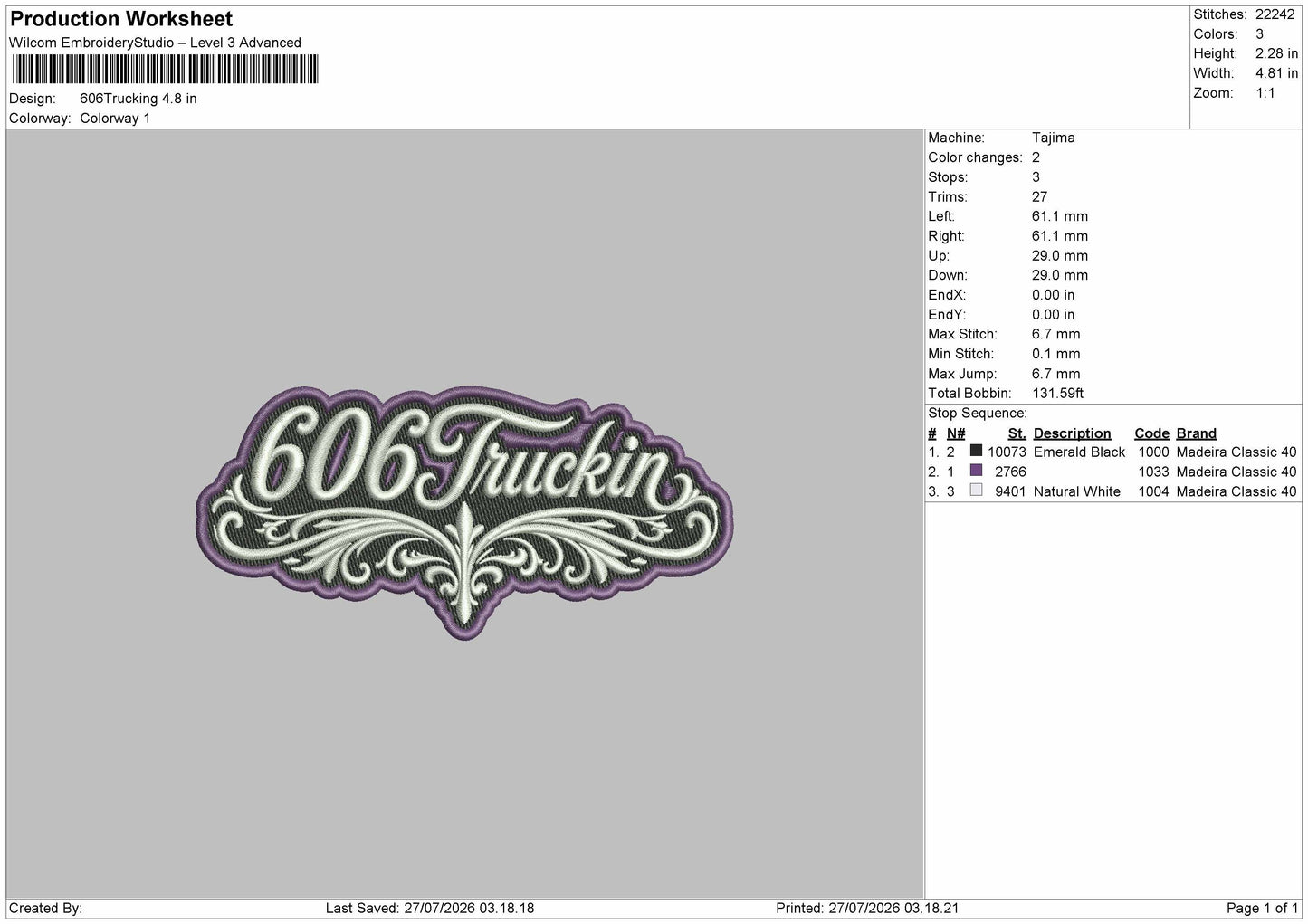Screen dimensions: 1308x924
Task: Click the 'Stop Sequence:' label
Action: point(977,414)
